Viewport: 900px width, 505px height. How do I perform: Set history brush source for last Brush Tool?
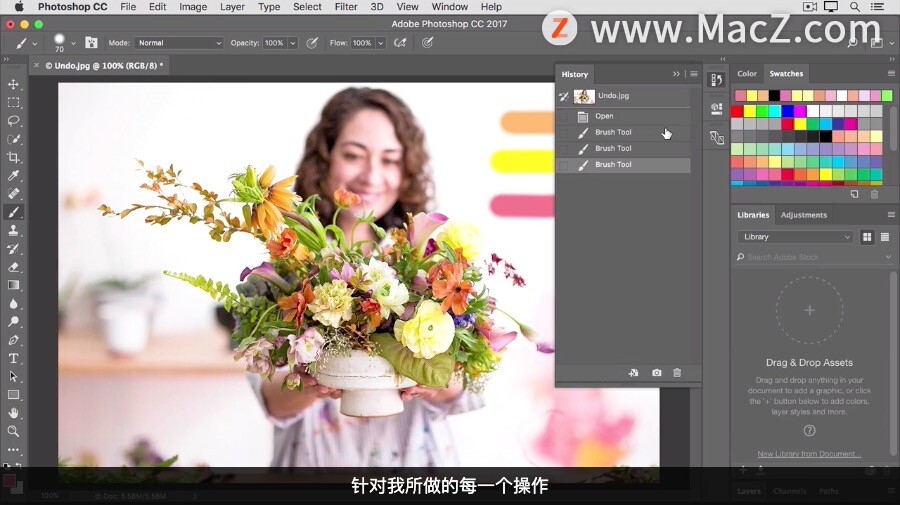point(564,165)
